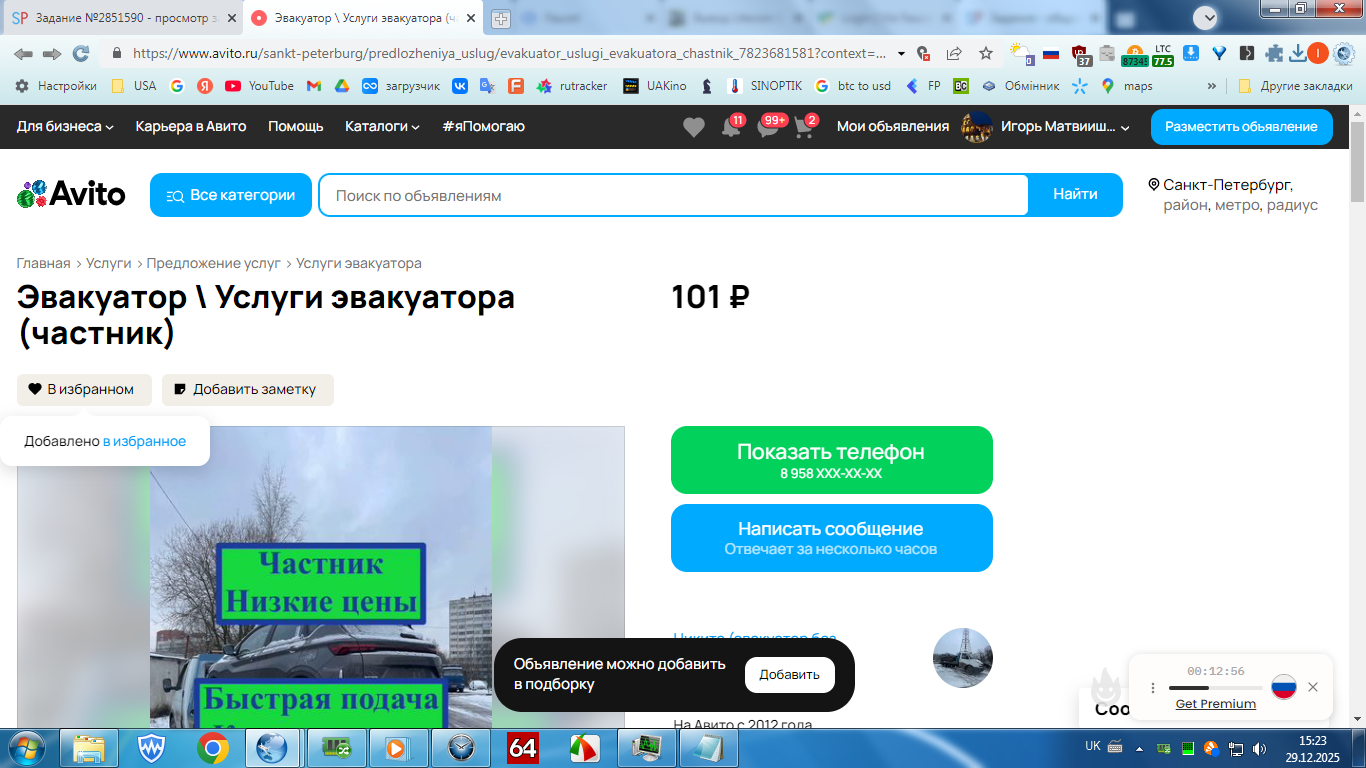Open the «#яПомогаю» menu item

click(x=483, y=127)
